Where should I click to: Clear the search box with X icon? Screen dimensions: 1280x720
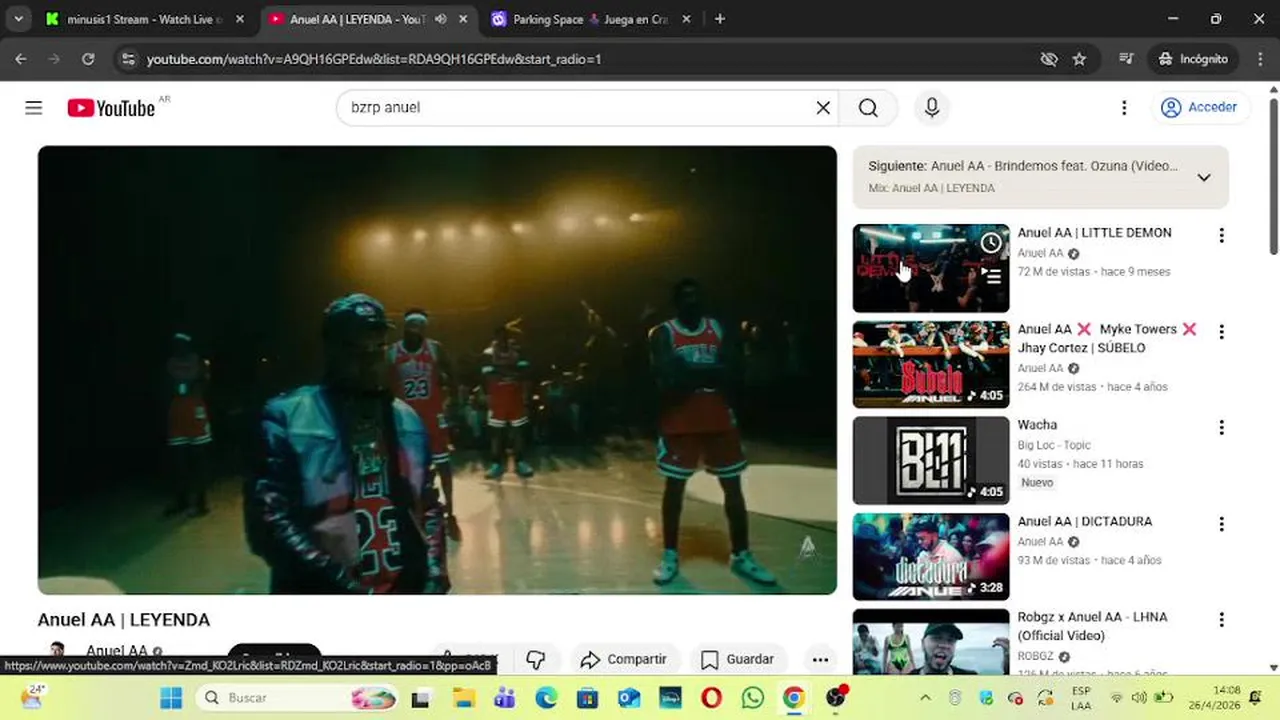coord(823,108)
